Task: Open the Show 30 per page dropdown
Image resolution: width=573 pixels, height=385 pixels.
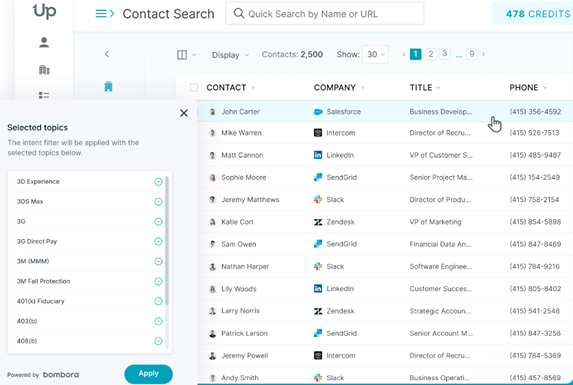Action: (375, 54)
